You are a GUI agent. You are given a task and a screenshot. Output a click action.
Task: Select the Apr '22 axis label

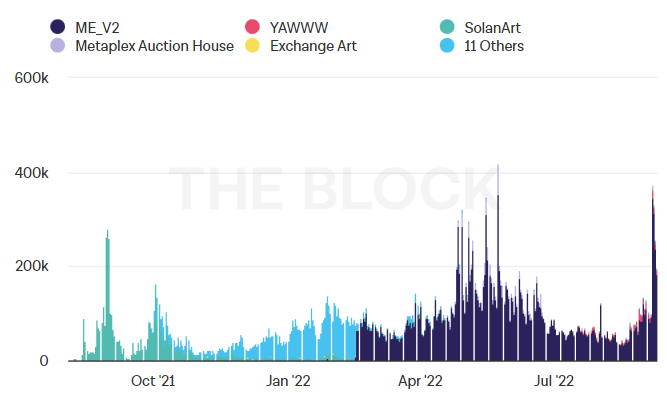420,381
